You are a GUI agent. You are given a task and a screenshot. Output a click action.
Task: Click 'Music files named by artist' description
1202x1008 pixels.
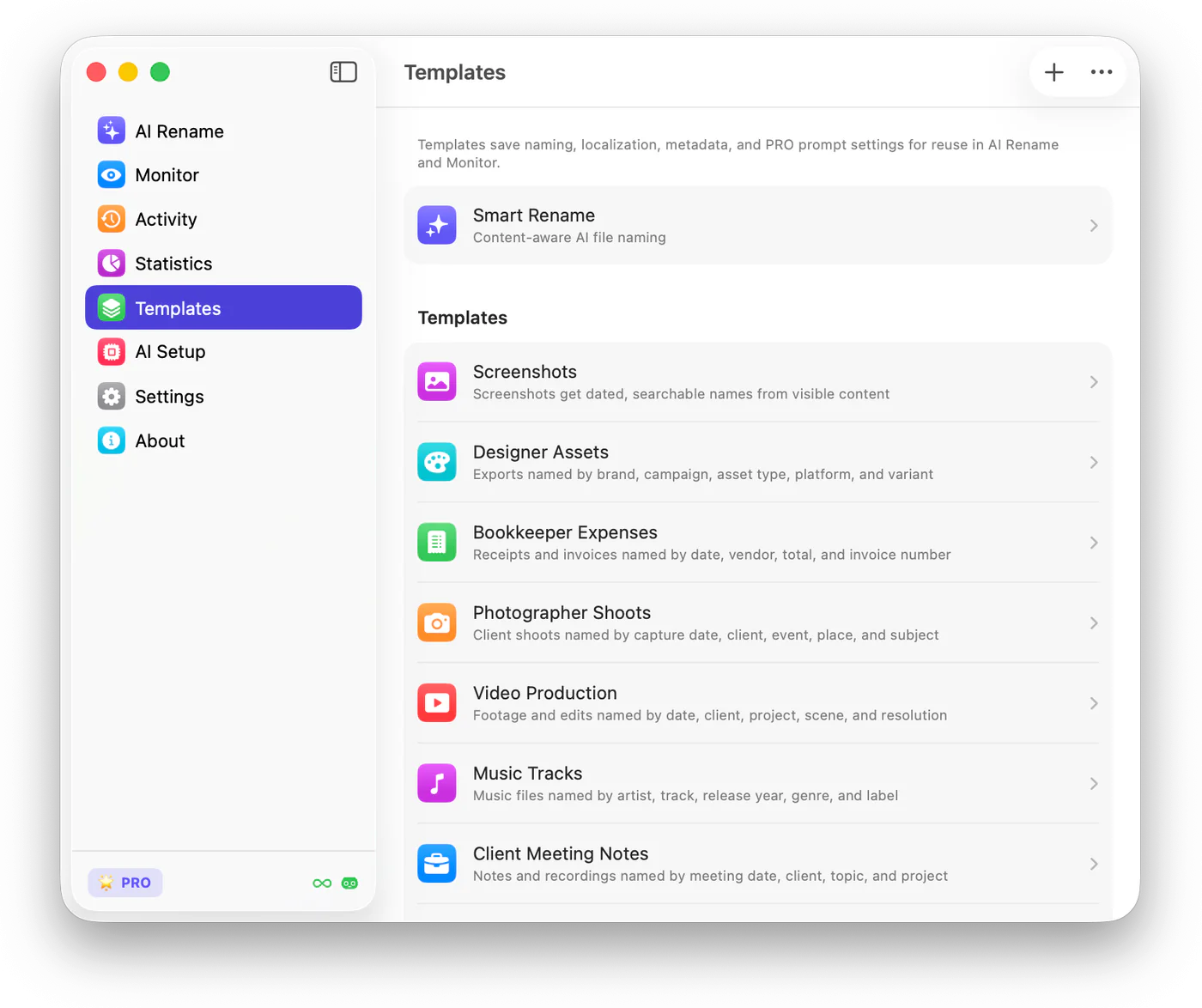685,795
